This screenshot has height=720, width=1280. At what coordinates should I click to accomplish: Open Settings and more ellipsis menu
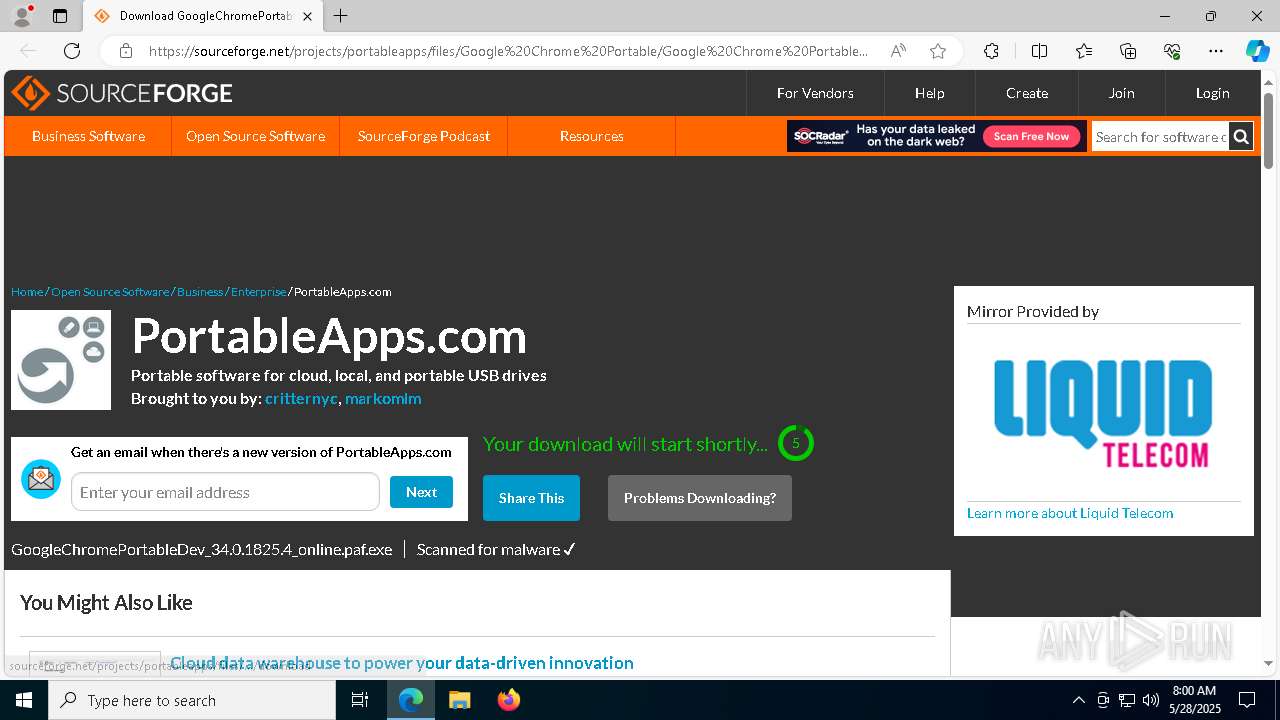coord(1216,51)
